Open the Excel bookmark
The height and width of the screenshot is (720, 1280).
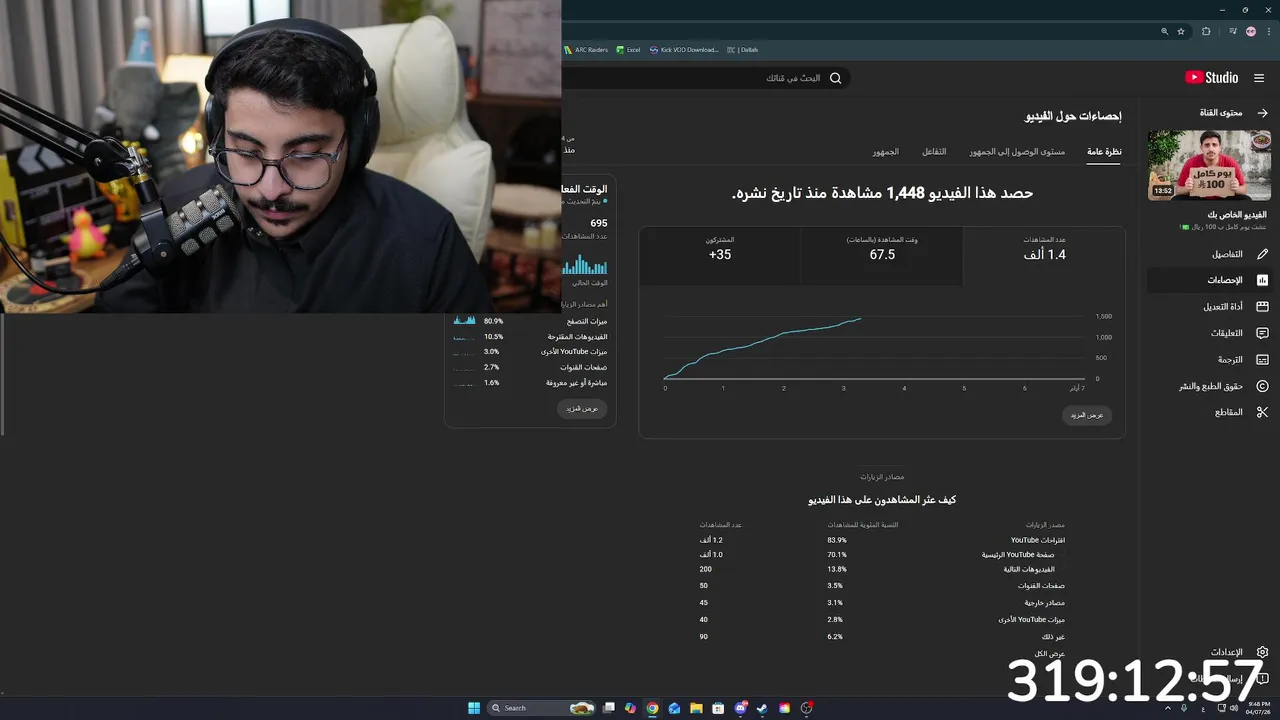628,49
